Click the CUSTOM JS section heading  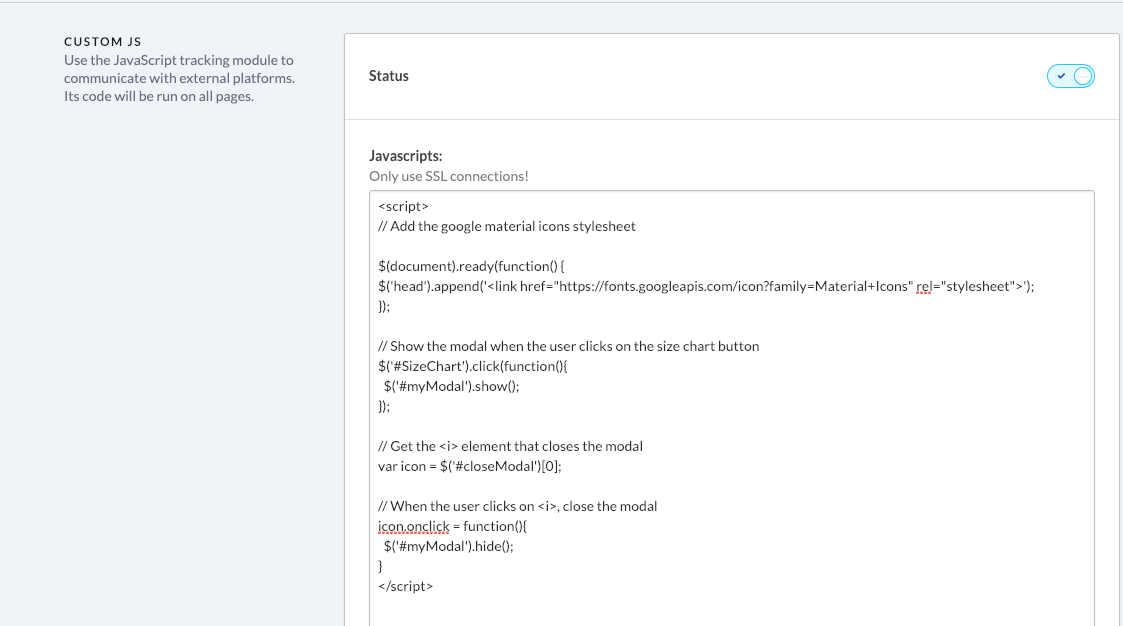(x=103, y=42)
